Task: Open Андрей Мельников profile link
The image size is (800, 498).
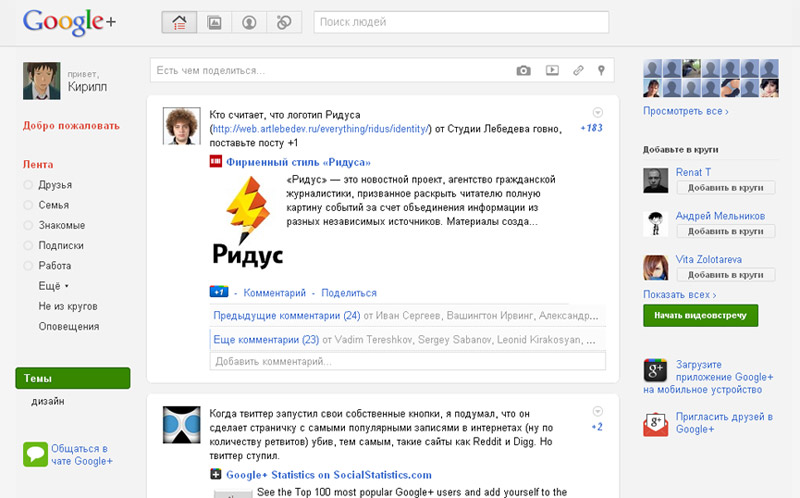Action: click(720, 216)
